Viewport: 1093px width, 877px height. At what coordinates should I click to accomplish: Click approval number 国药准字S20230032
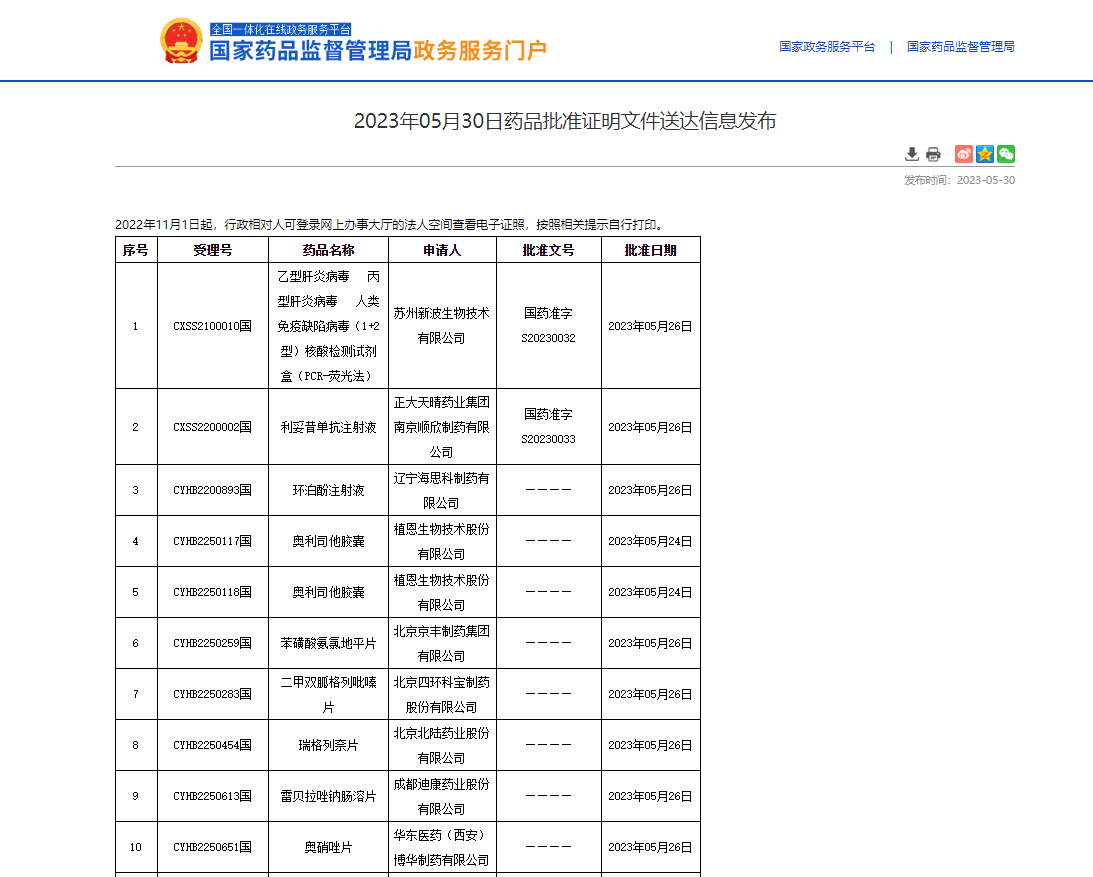(548, 326)
